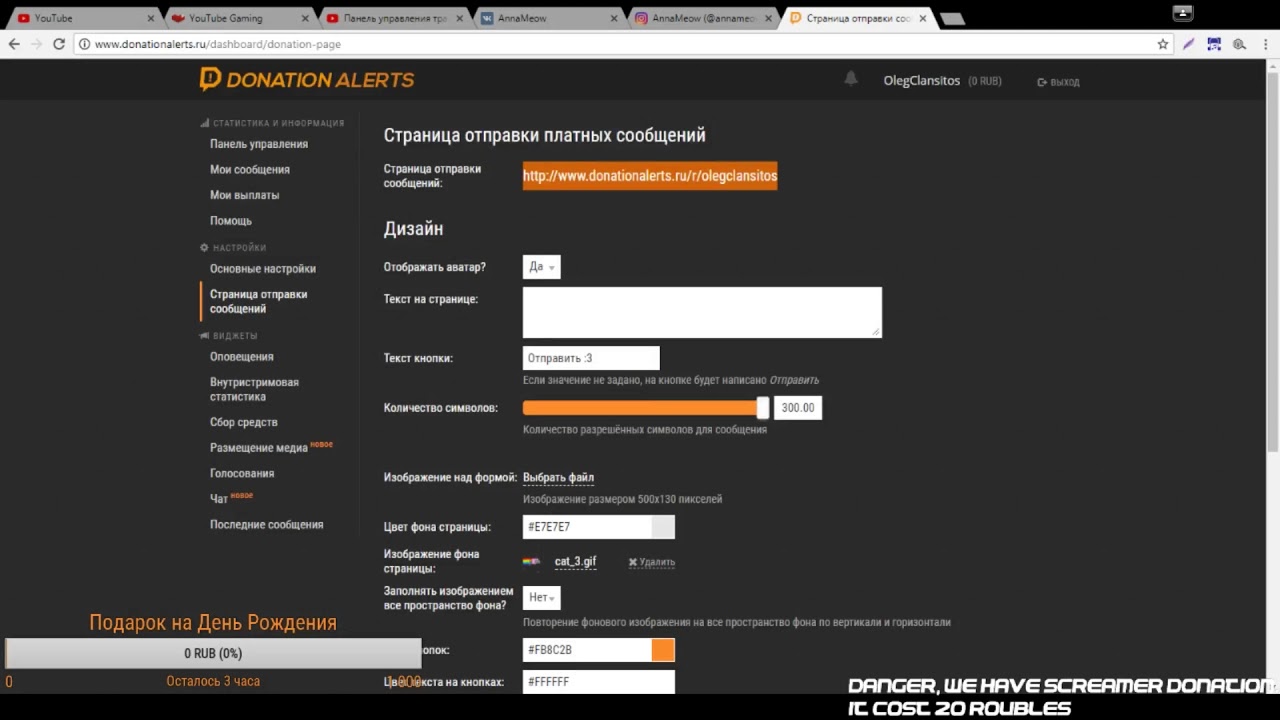Click the page vertical scrollbar
Viewport: 1280px width, 720px height.
tap(1273, 260)
